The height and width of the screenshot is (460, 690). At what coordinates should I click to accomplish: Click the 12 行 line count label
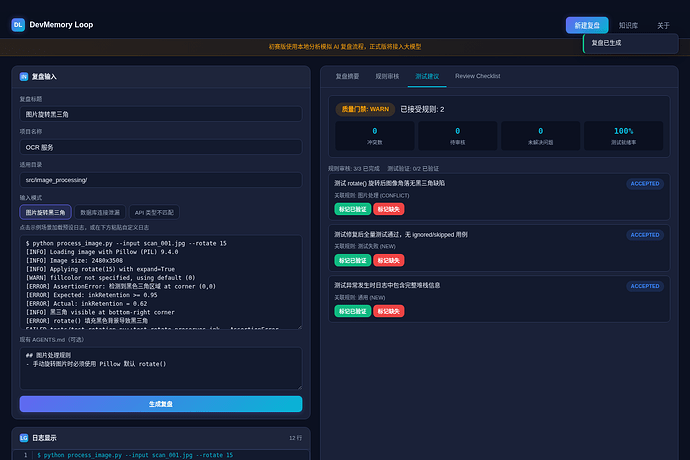[x=295, y=438]
